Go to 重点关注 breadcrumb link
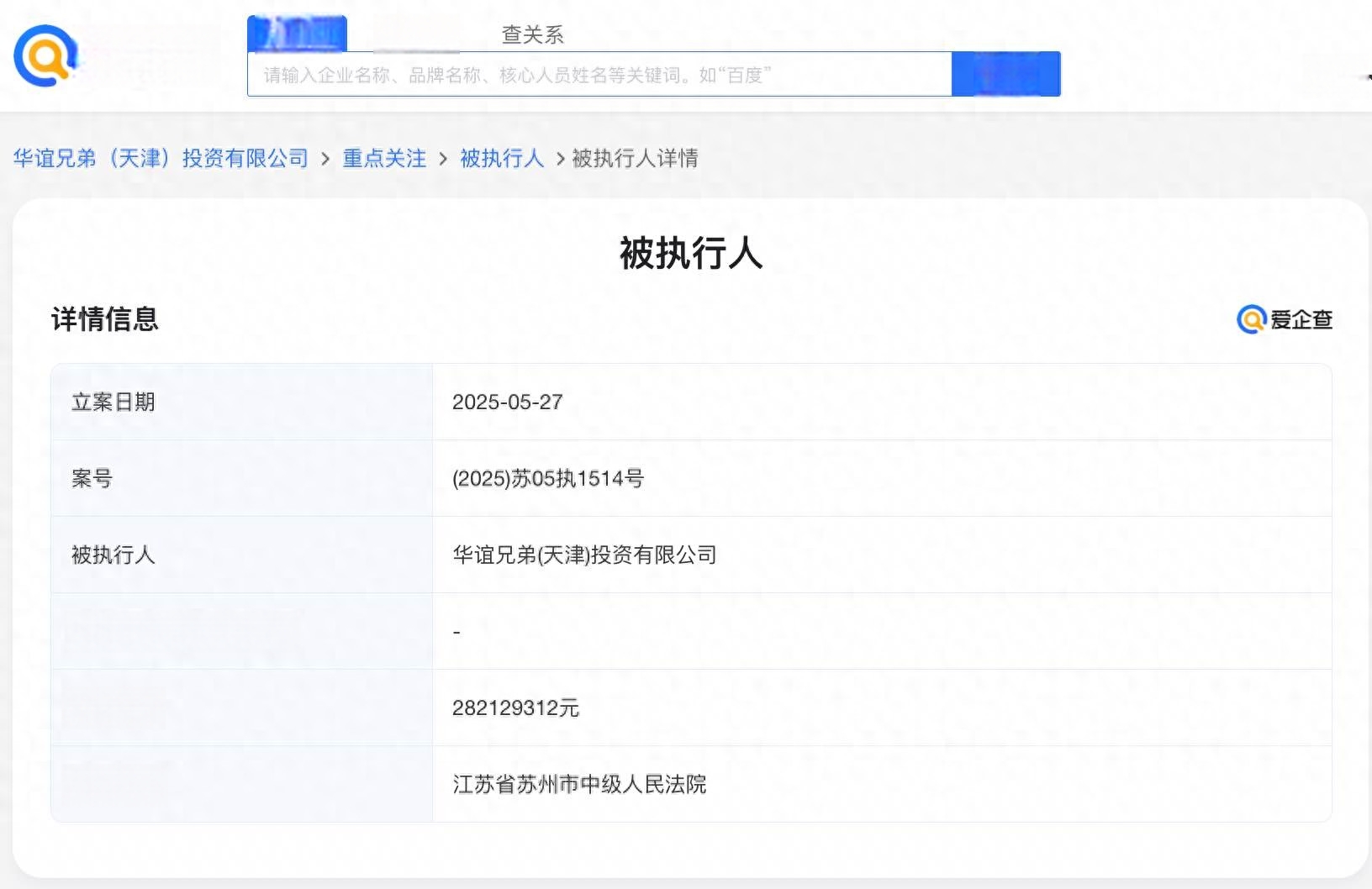This screenshot has width=1372, height=889. pyautogui.click(x=384, y=158)
